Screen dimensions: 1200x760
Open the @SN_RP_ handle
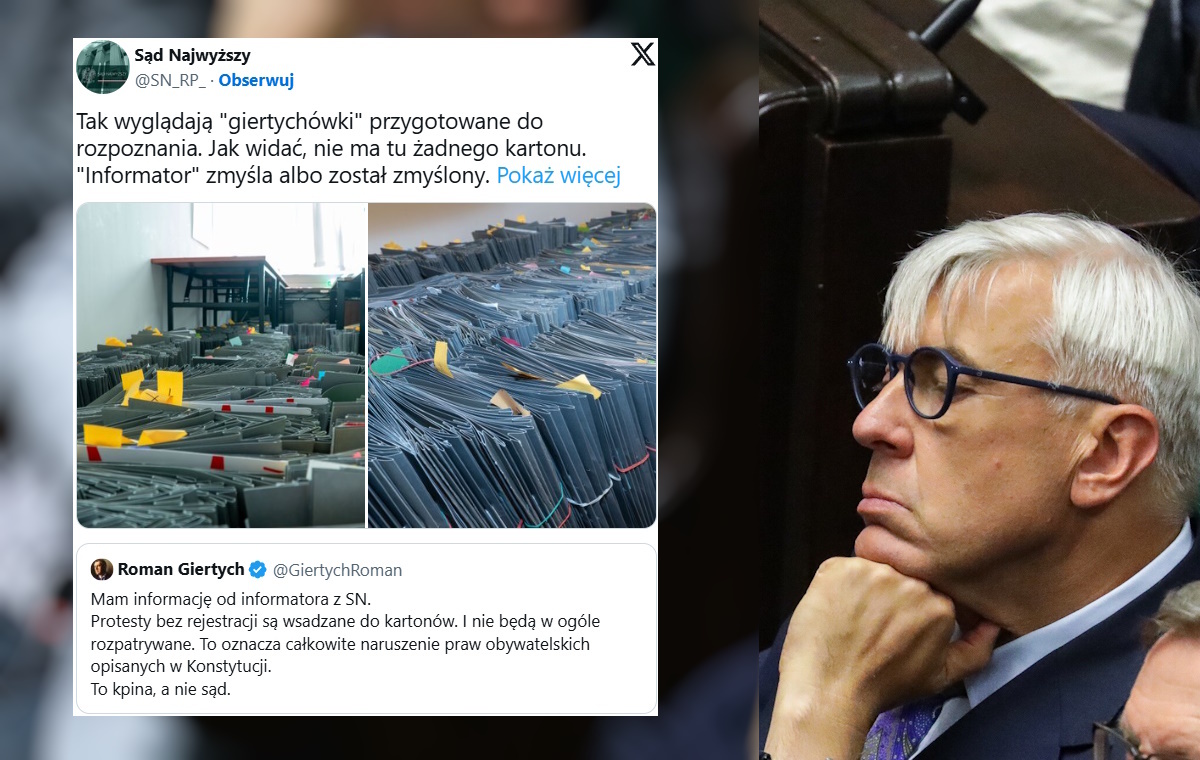coord(170,80)
